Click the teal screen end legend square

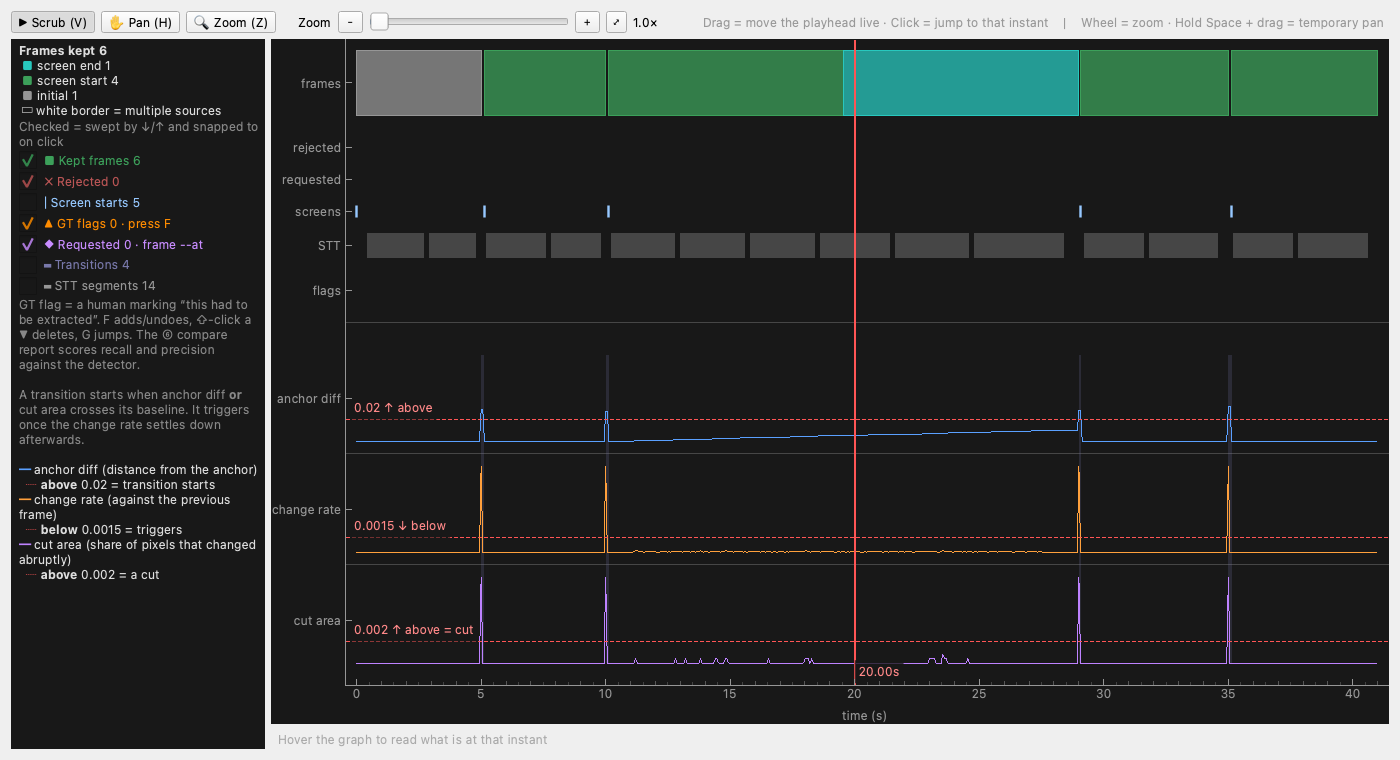27,66
